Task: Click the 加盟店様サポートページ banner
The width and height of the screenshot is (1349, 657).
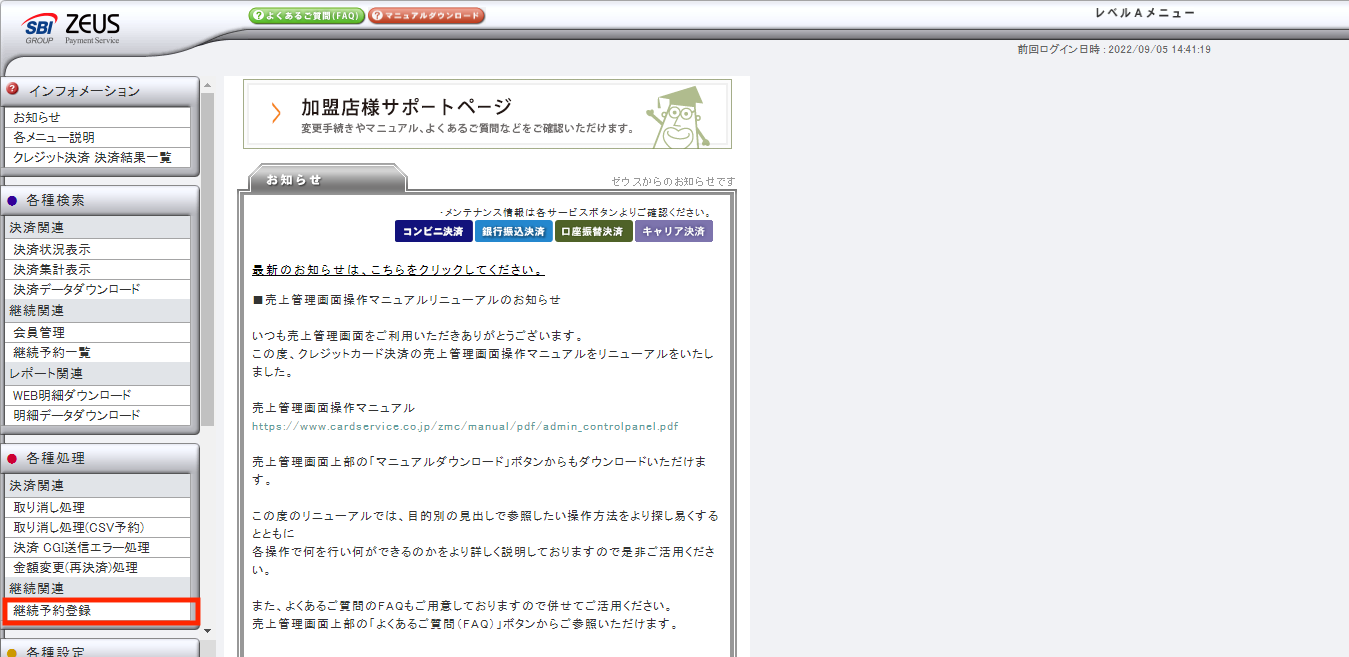Action: click(487, 114)
